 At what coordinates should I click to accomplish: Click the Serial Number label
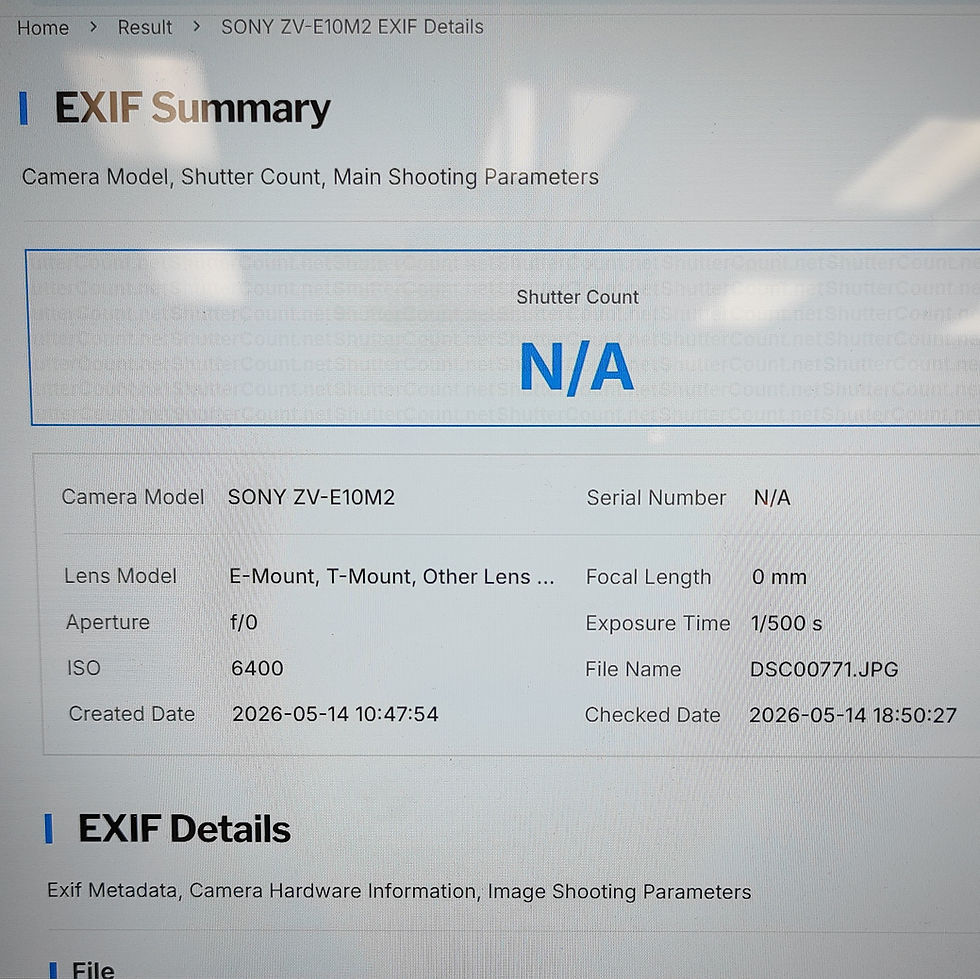pyautogui.click(x=656, y=498)
